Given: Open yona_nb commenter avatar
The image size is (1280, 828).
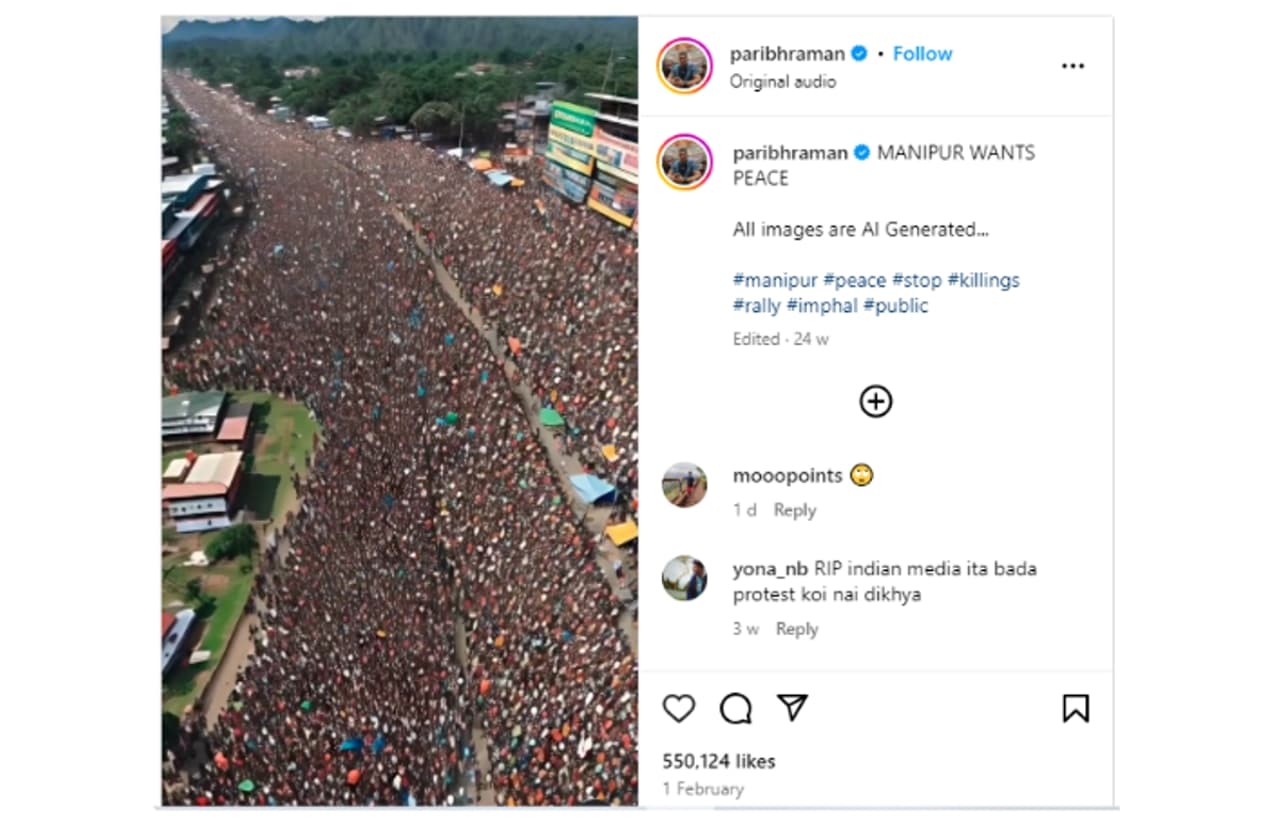Looking at the screenshot, I should (685, 578).
